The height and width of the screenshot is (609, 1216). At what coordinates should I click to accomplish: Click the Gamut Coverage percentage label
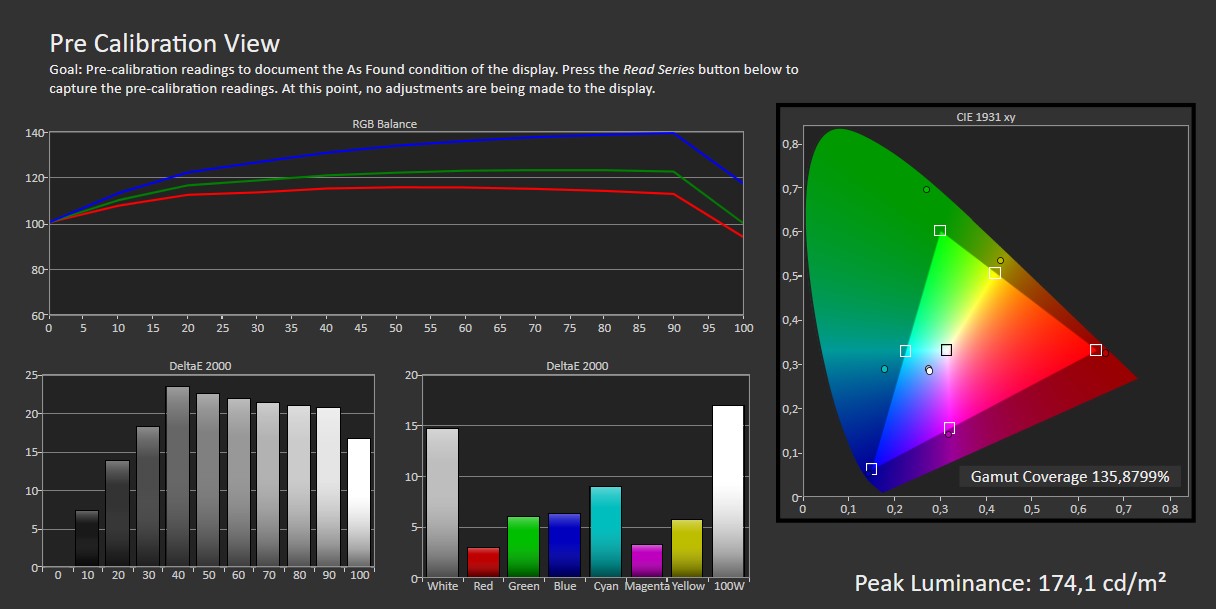1070,476
